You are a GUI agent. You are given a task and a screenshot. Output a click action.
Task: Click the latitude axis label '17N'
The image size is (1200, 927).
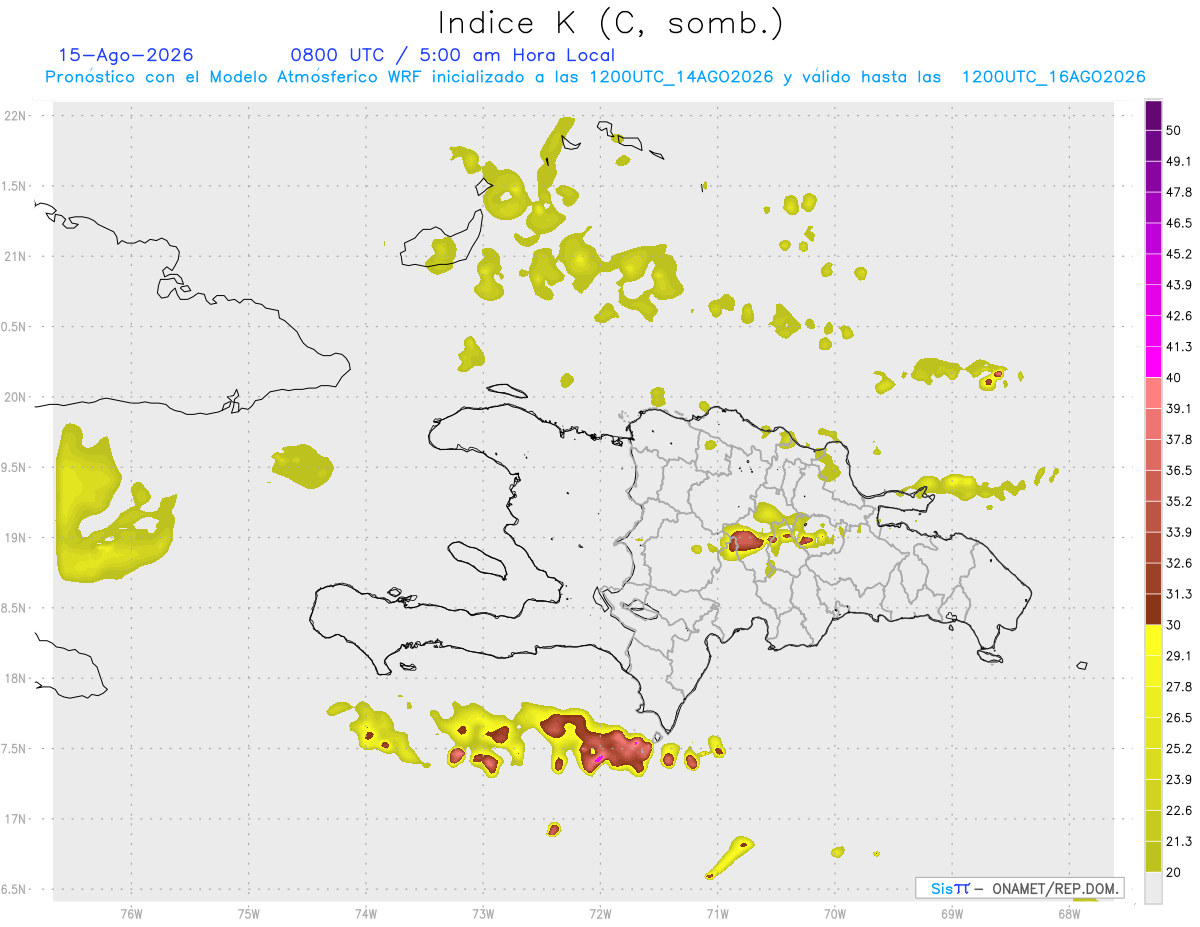(17, 819)
